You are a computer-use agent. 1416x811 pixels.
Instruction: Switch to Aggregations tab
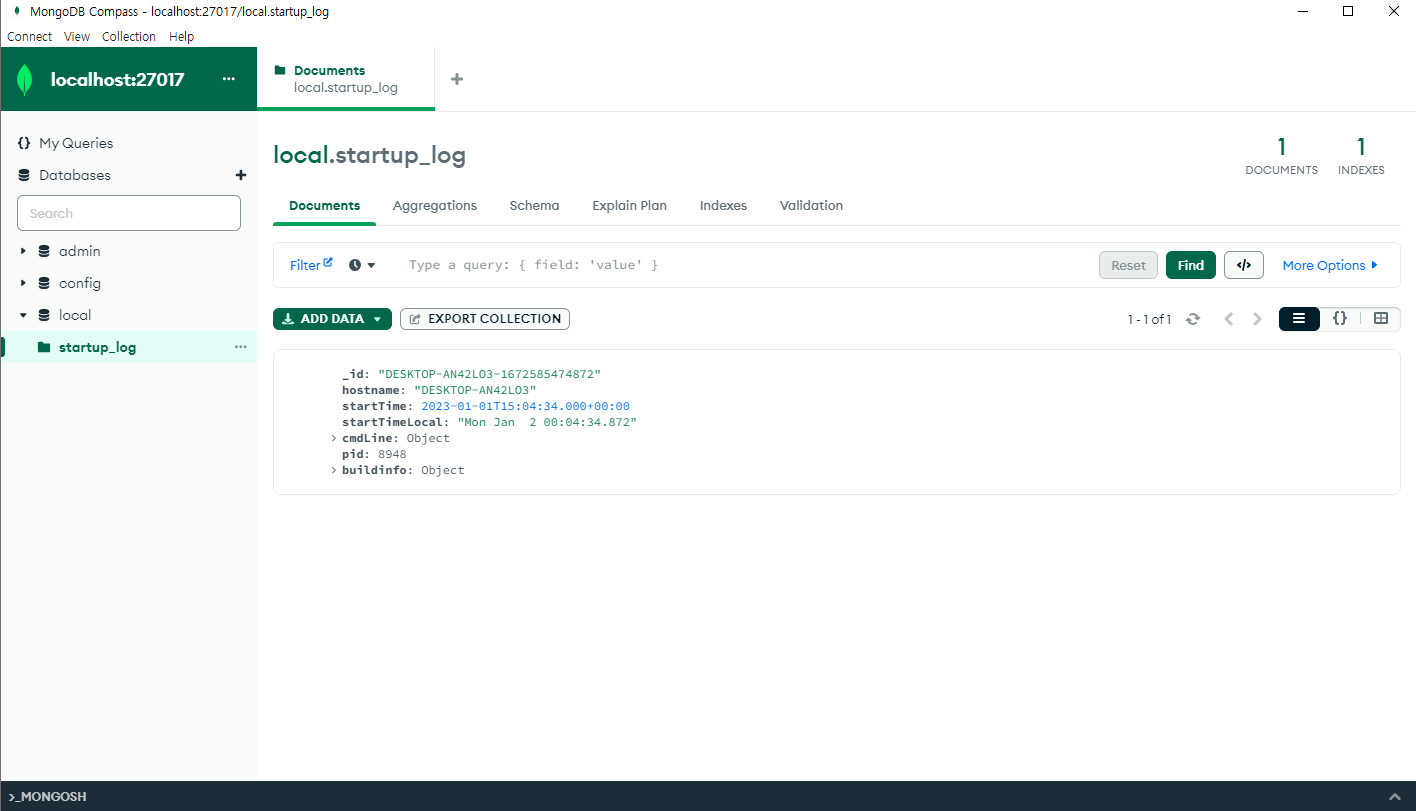pyautogui.click(x=435, y=205)
